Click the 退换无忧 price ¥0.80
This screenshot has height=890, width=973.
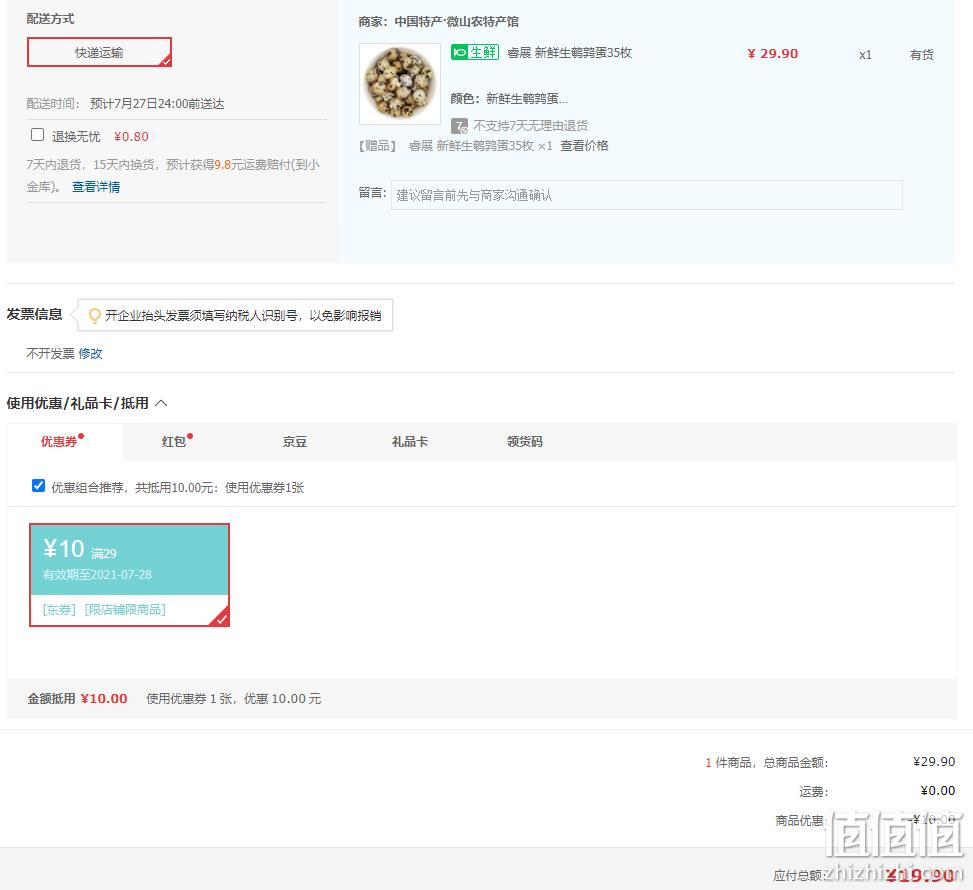click(x=131, y=137)
